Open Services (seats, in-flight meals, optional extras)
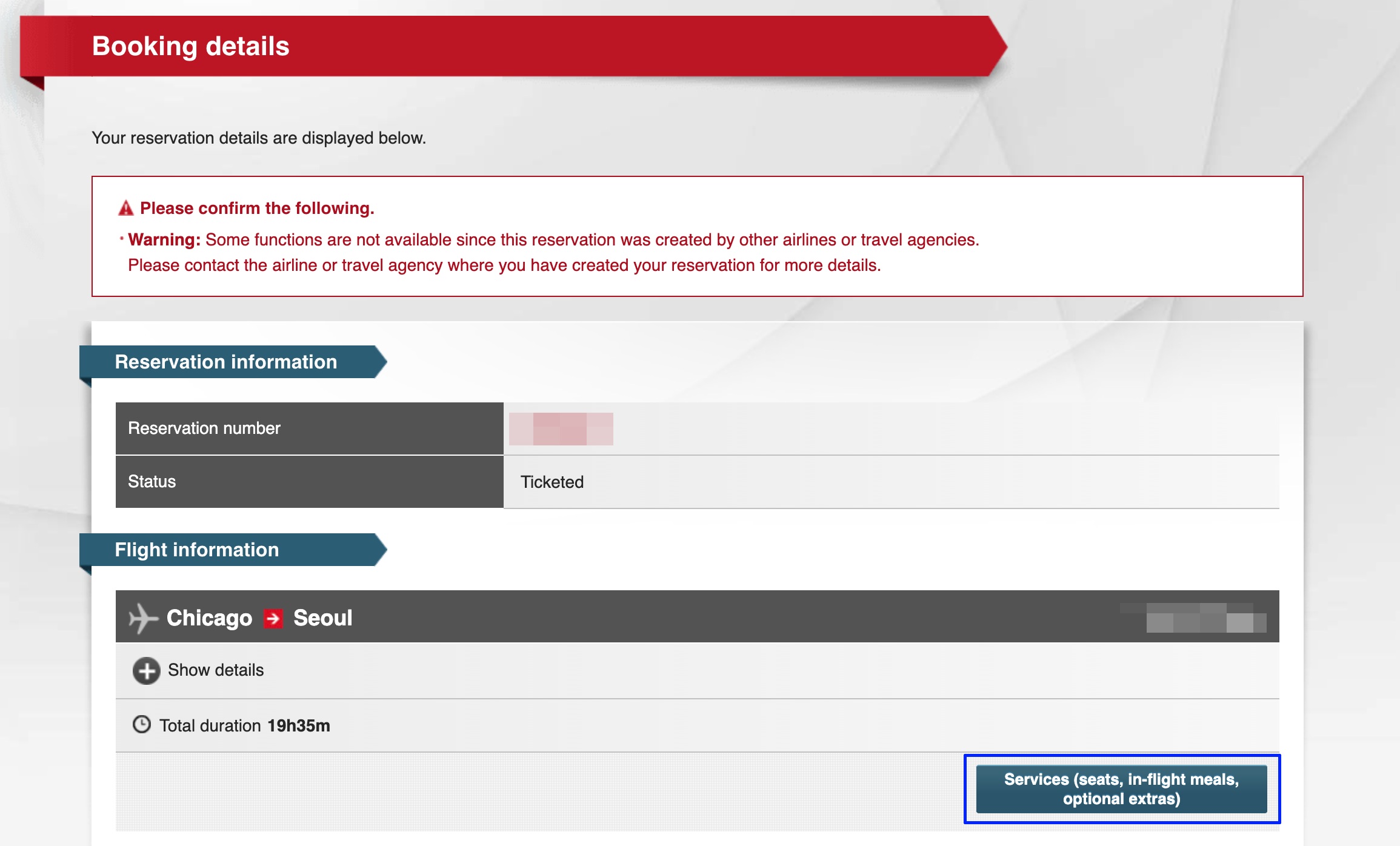This screenshot has width=1400, height=846. [1121, 788]
